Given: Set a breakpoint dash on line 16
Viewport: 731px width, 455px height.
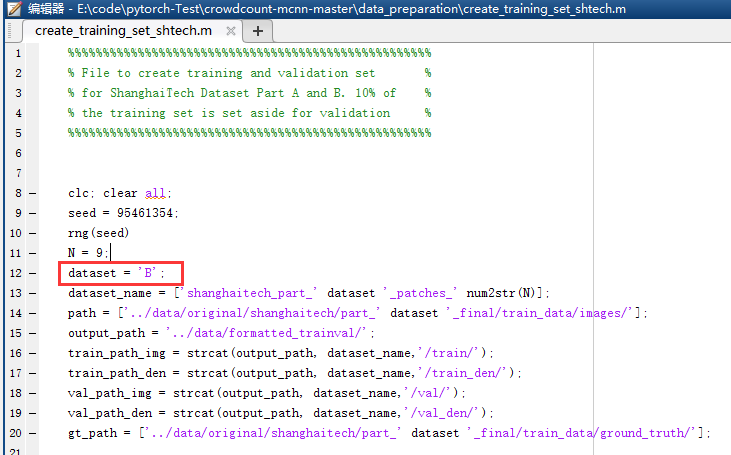Looking at the screenshot, I should click(33, 353).
